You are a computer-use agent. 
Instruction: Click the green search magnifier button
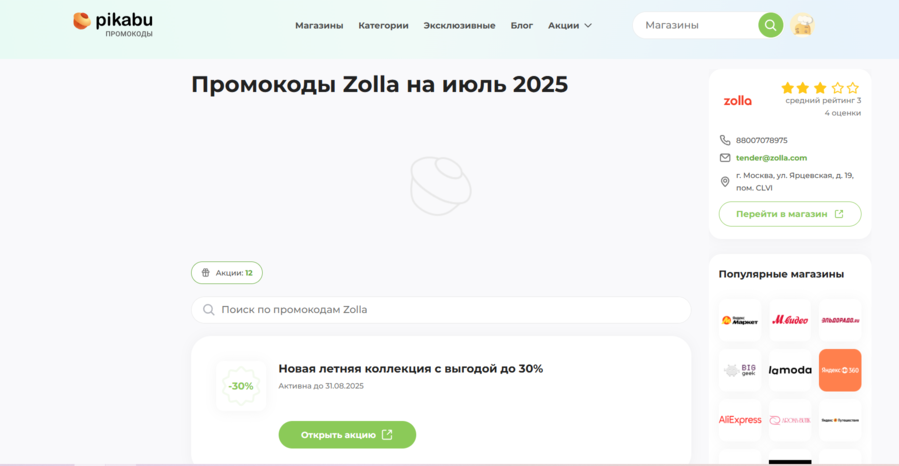771,25
